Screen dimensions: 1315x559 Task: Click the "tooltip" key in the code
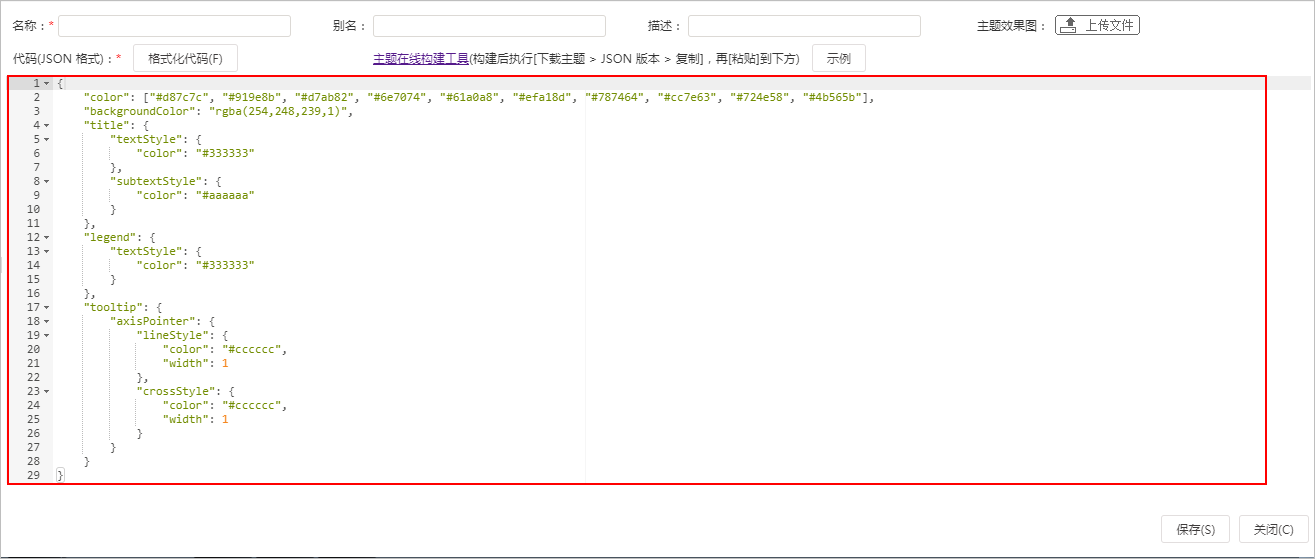pos(113,307)
